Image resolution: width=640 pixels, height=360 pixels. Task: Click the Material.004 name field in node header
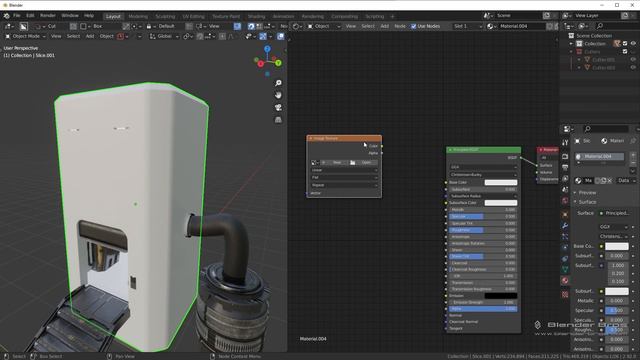522,26
